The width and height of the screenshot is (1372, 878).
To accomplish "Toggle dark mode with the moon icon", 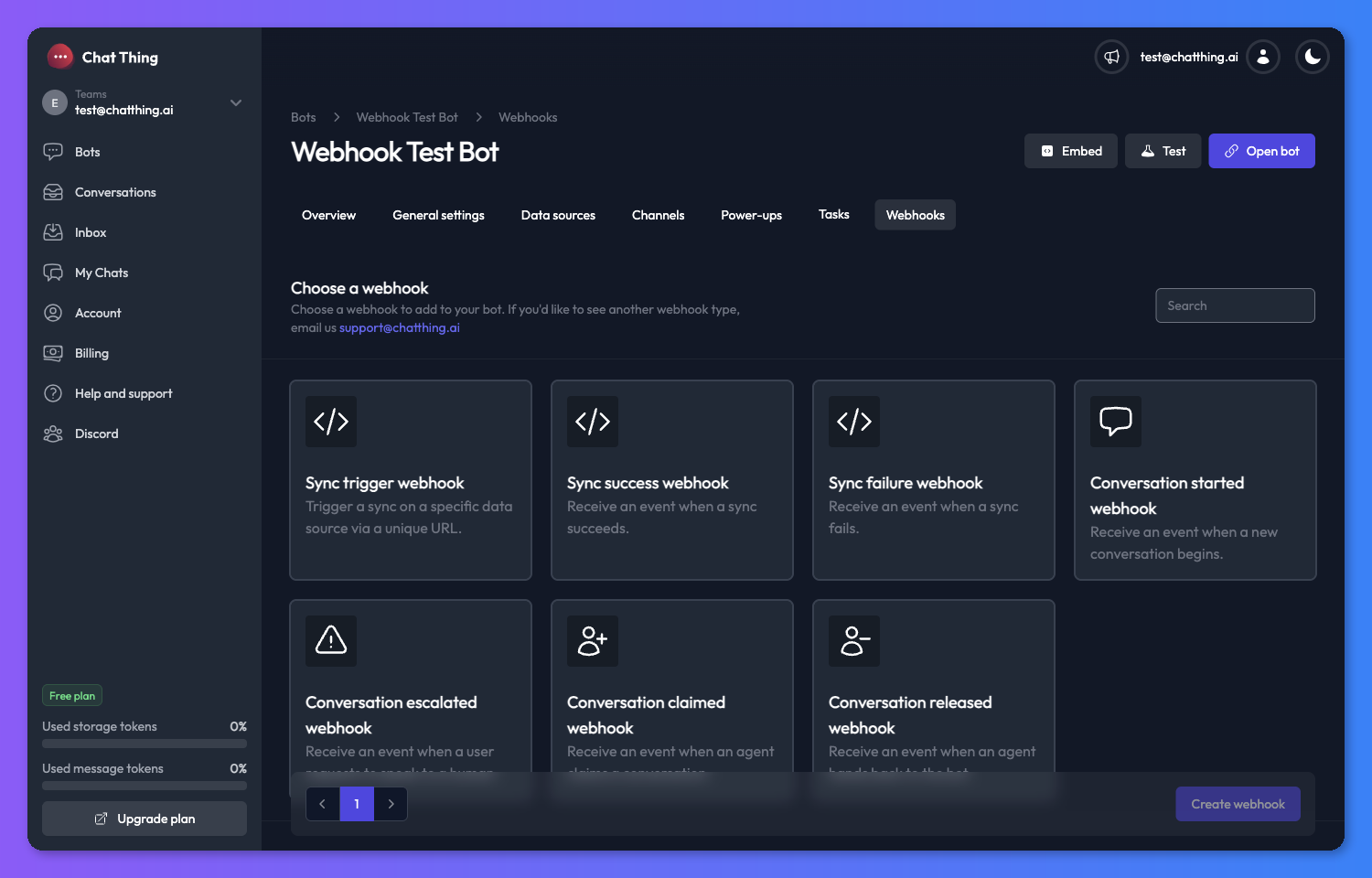I will (x=1313, y=57).
